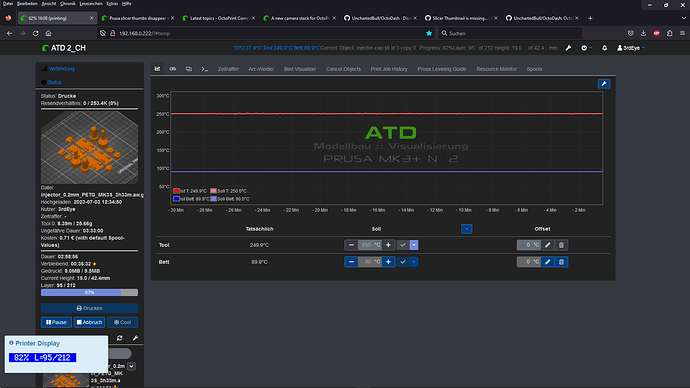Confirm the Bett target temperature checkmark
690x388 pixels.
click(403, 262)
